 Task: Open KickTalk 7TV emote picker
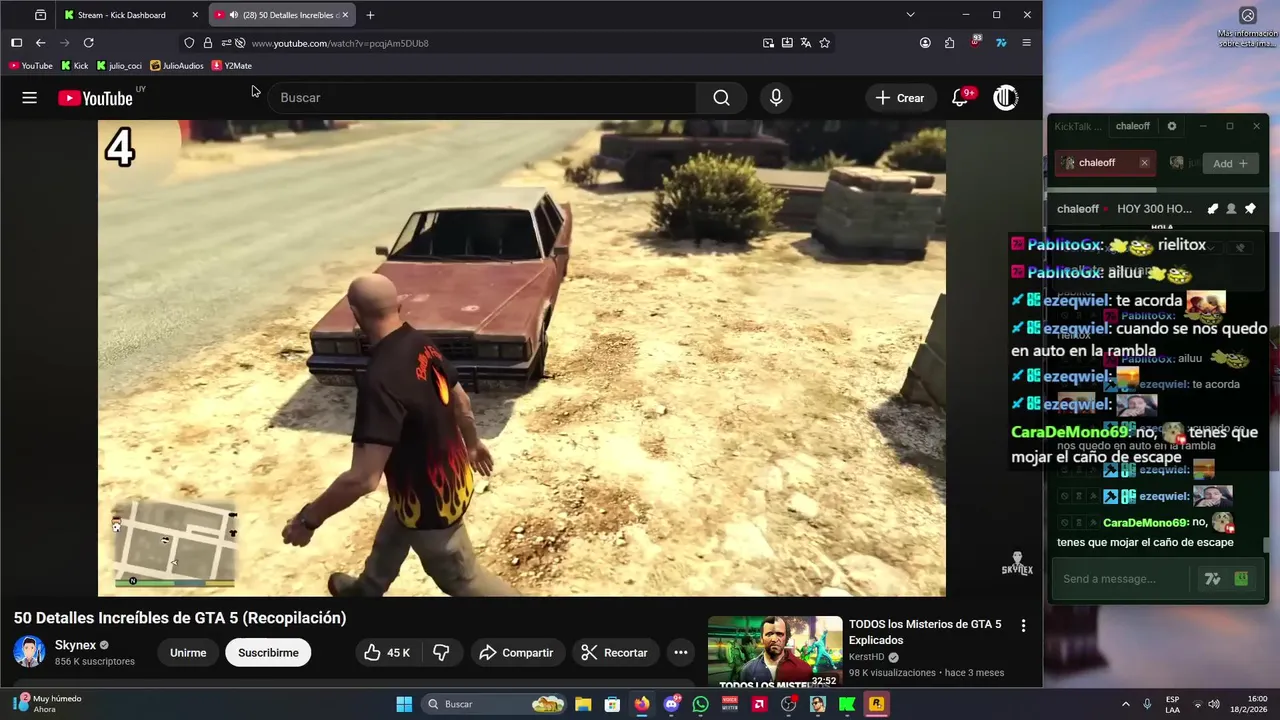[1213, 579]
